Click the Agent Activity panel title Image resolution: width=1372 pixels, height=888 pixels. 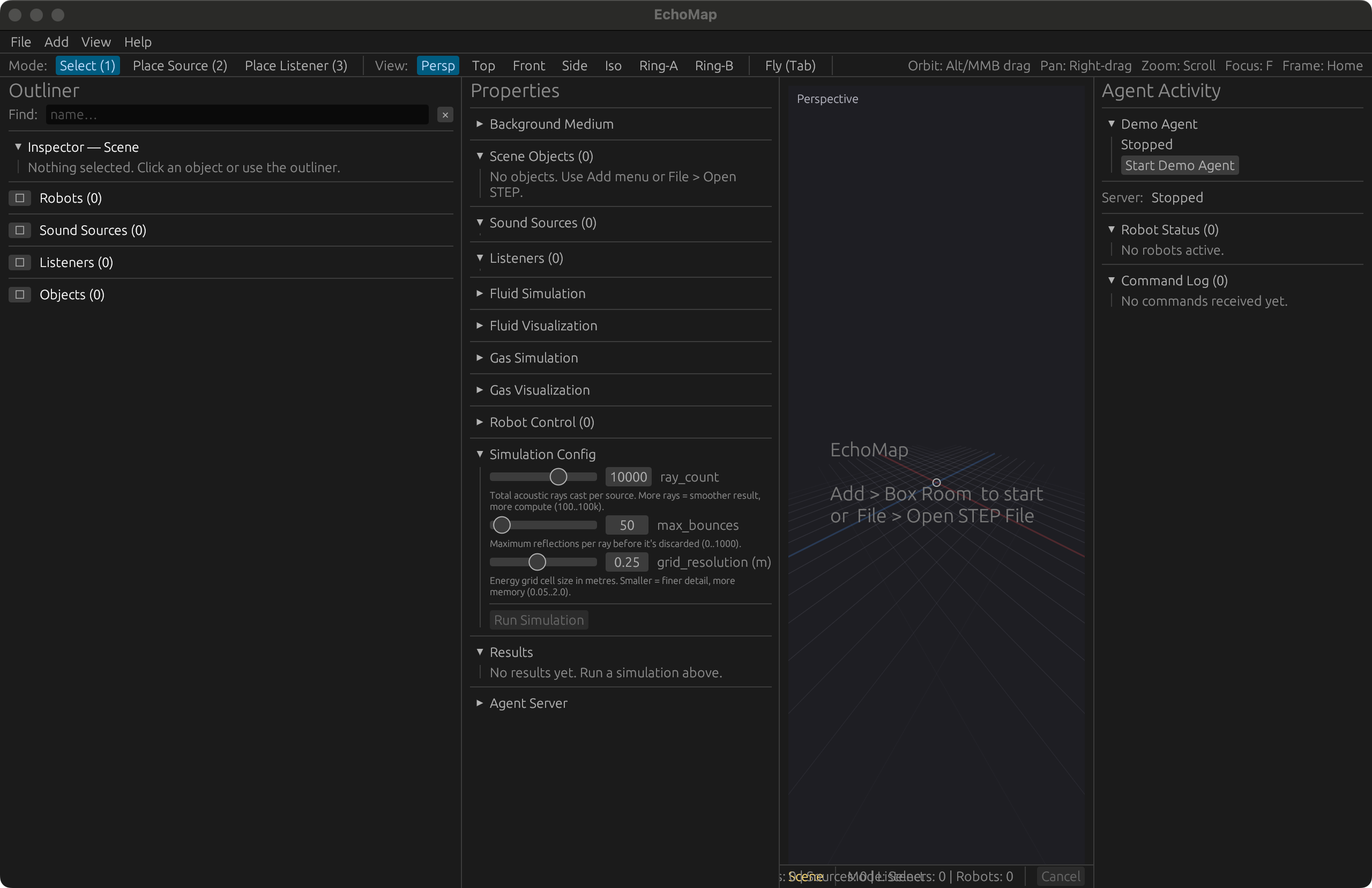[1160, 91]
